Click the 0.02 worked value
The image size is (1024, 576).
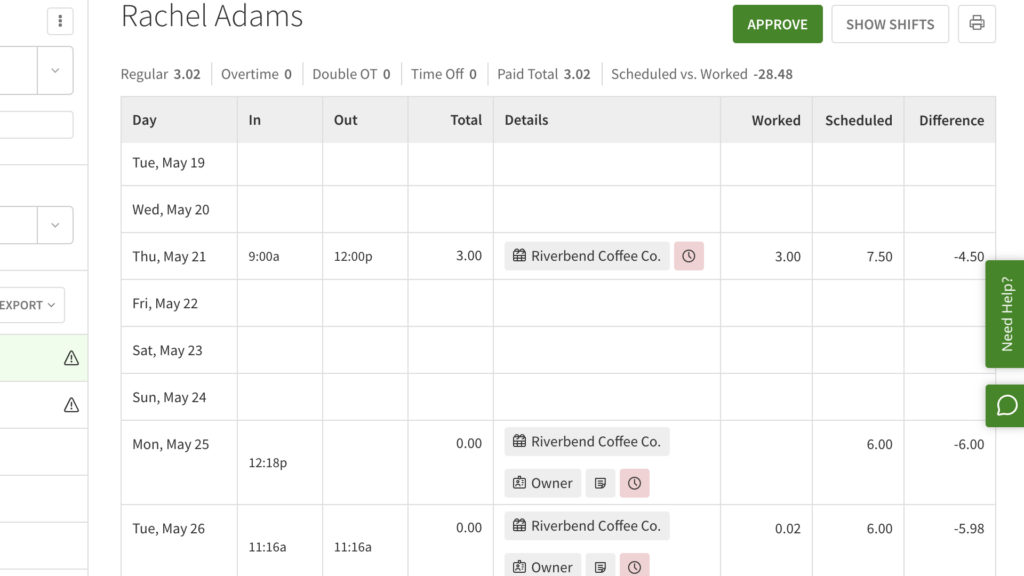(788, 529)
